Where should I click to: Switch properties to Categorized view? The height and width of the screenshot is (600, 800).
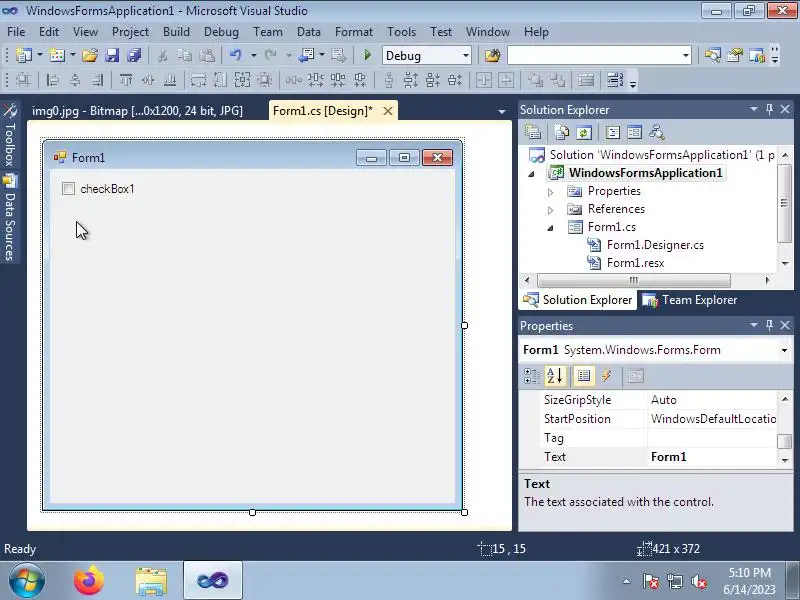click(x=532, y=376)
